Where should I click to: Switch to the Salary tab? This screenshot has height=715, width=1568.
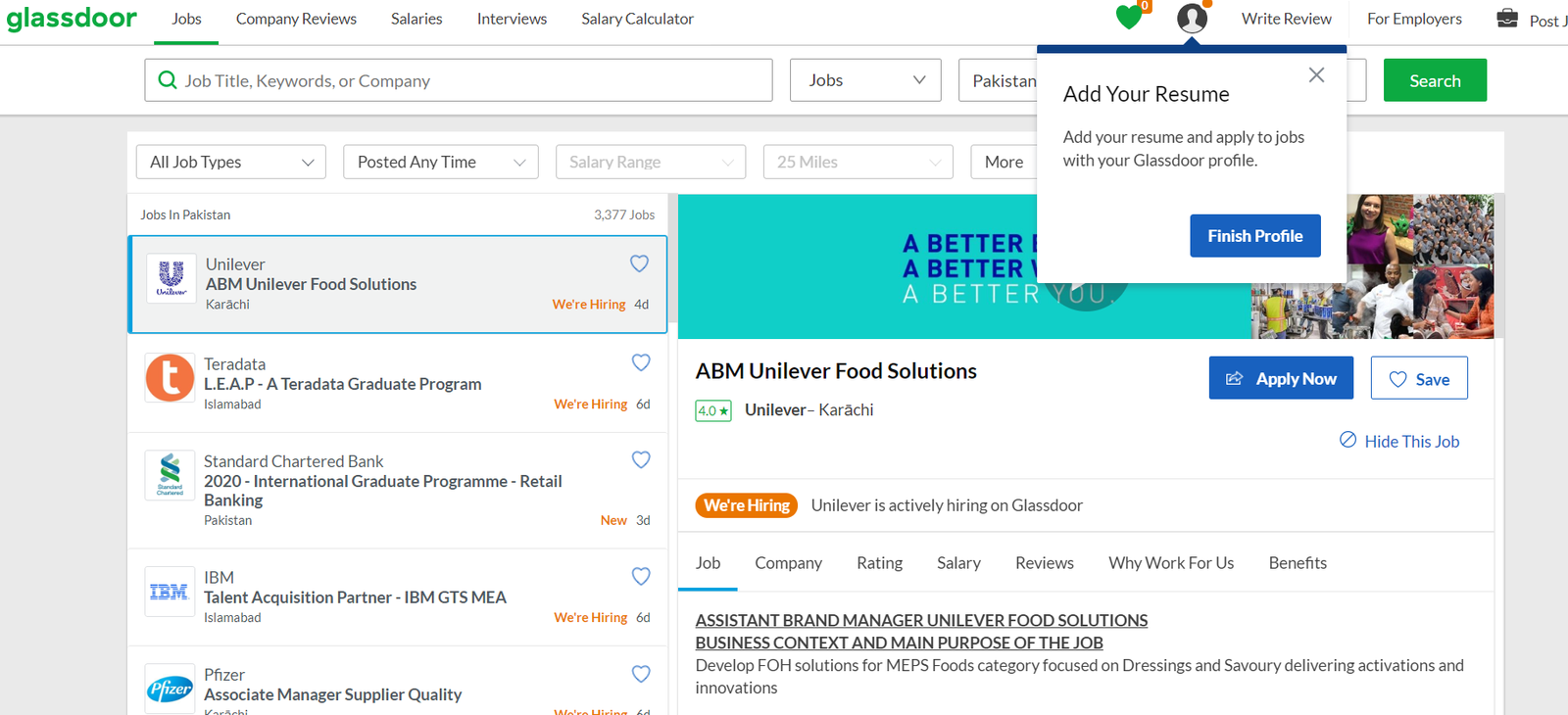click(957, 563)
